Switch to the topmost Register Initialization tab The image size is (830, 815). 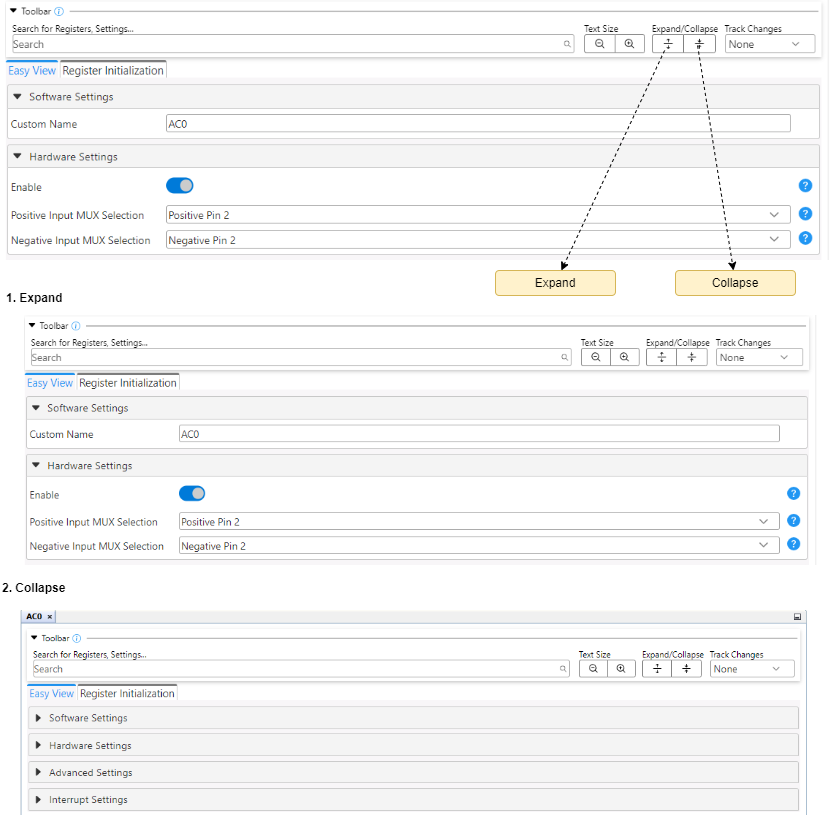coord(113,71)
